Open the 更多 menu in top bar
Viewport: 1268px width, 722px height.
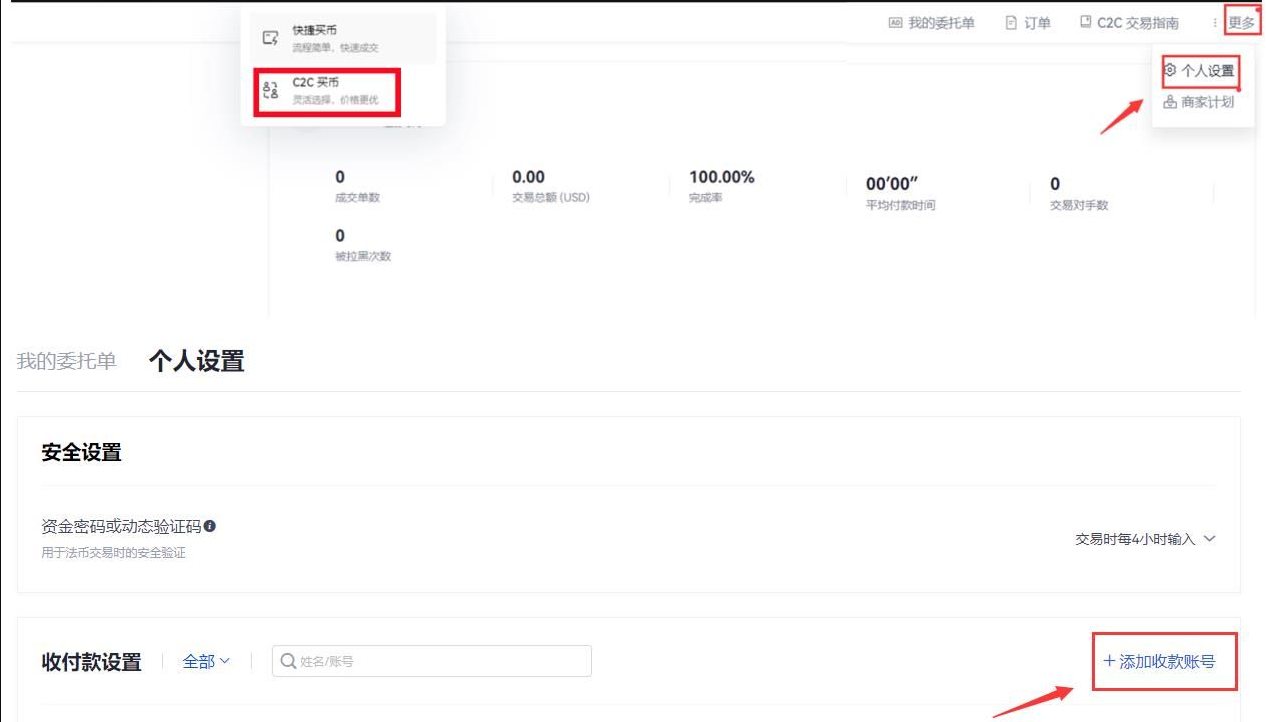pyautogui.click(x=1241, y=23)
